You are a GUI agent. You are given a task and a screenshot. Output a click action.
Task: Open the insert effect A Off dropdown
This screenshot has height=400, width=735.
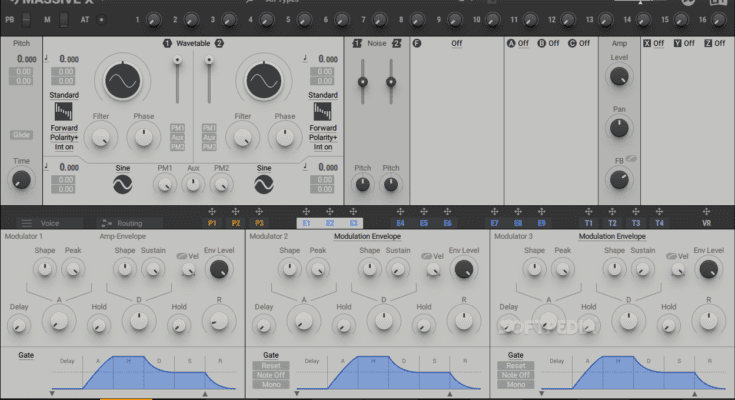(517, 44)
